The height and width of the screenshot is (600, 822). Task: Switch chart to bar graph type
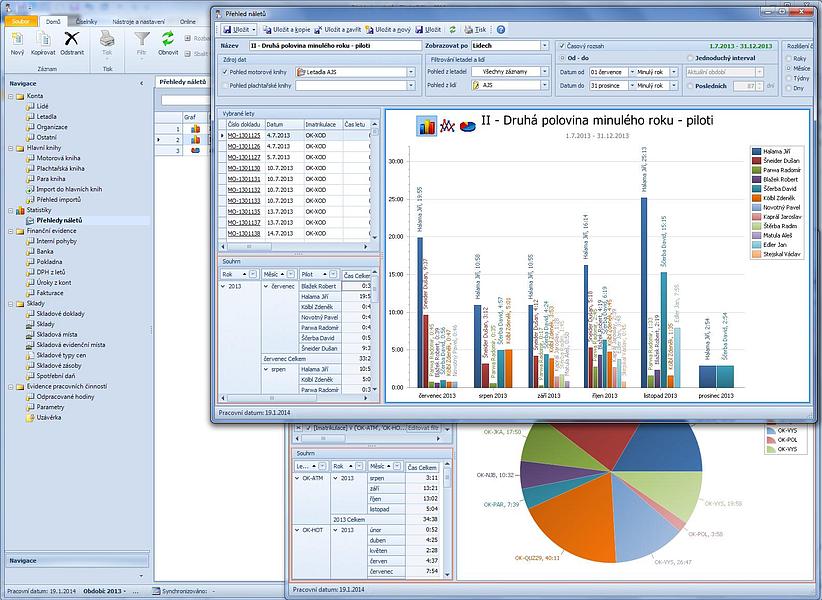427,126
